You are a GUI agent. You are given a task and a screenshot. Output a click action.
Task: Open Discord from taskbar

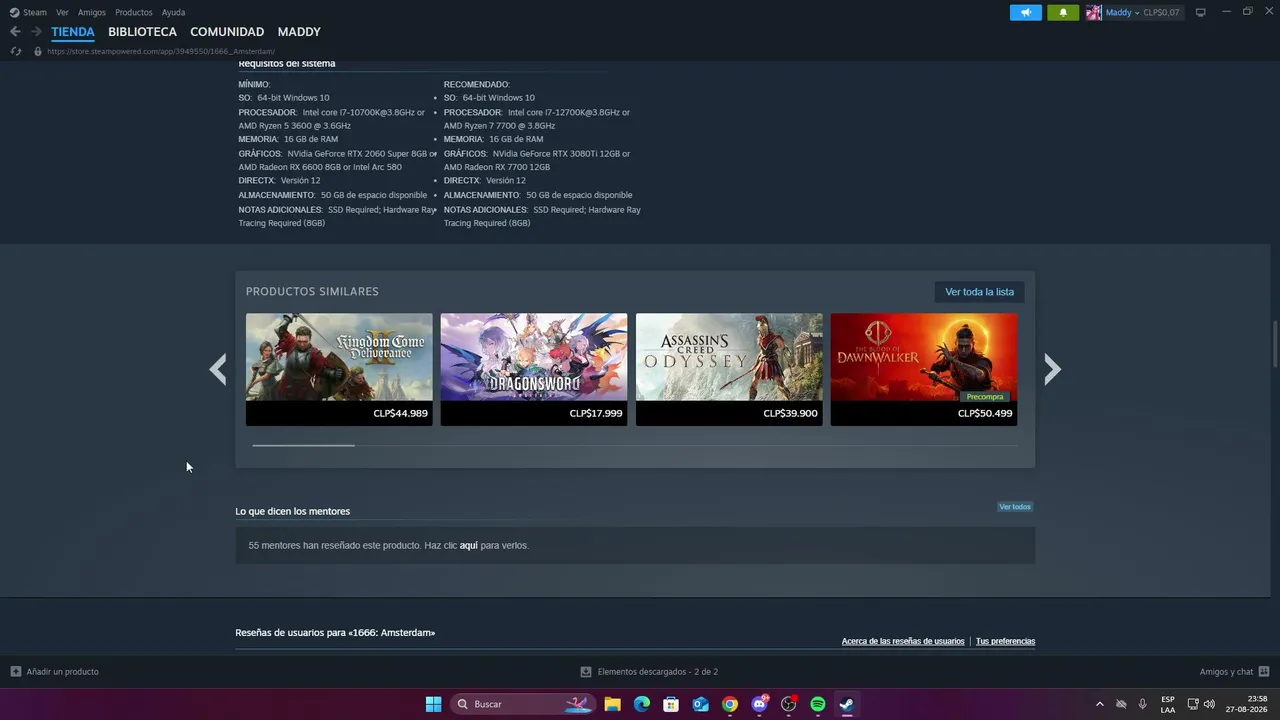[760, 704]
